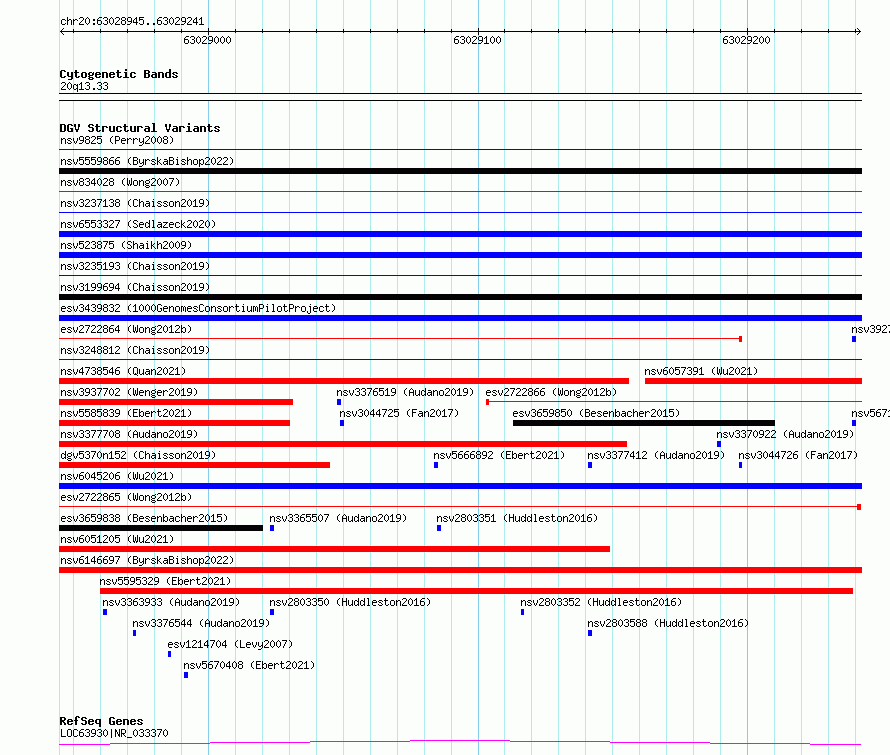
Task: Open esv2722865 (Wong2012b) variant
Action: (126, 497)
